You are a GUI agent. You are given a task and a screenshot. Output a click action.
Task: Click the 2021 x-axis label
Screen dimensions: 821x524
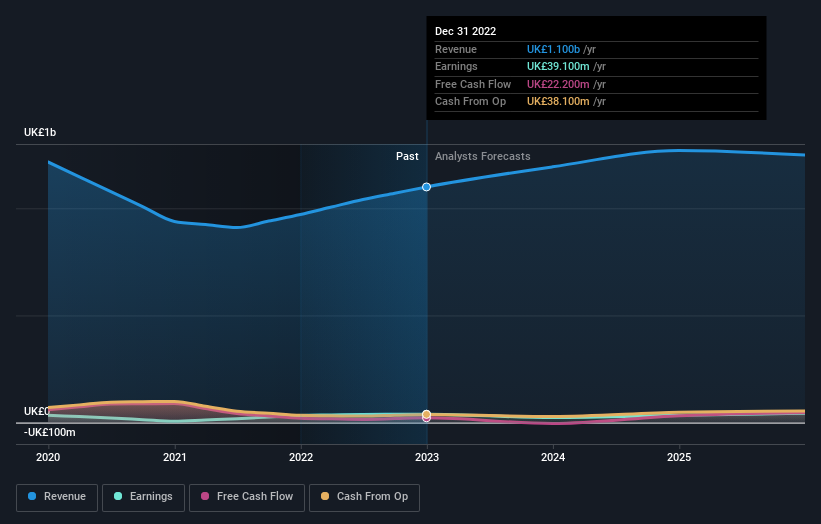174,457
